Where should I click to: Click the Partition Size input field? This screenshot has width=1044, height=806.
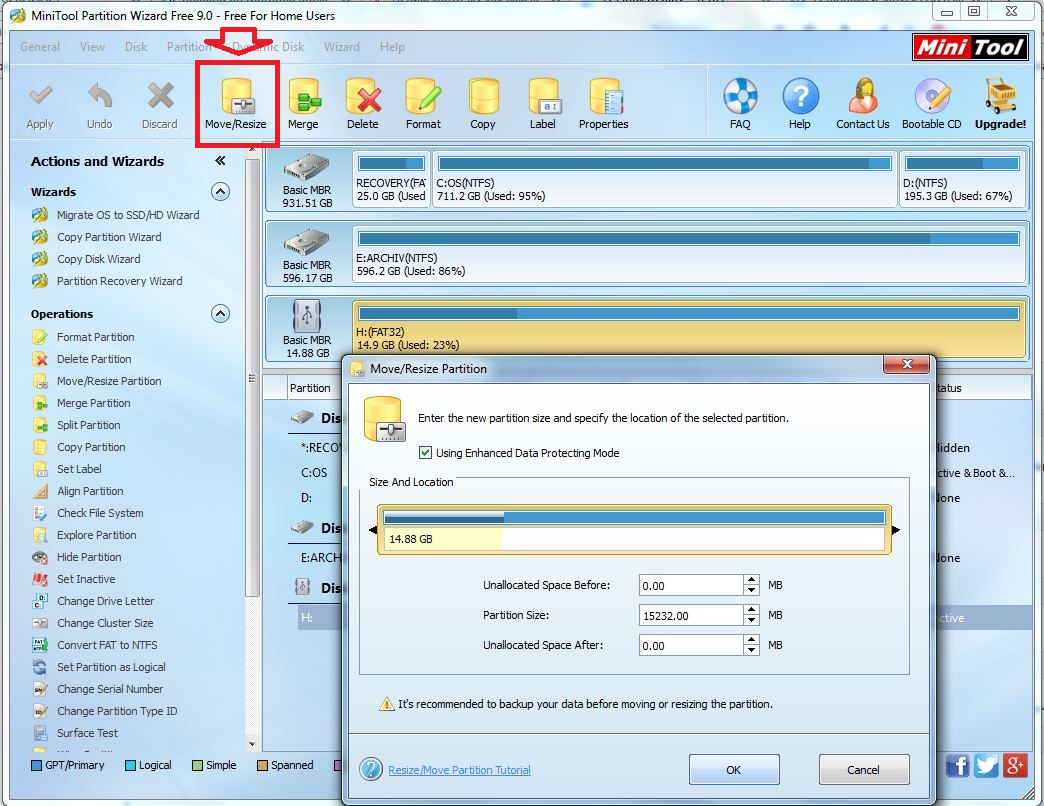[x=690, y=616]
